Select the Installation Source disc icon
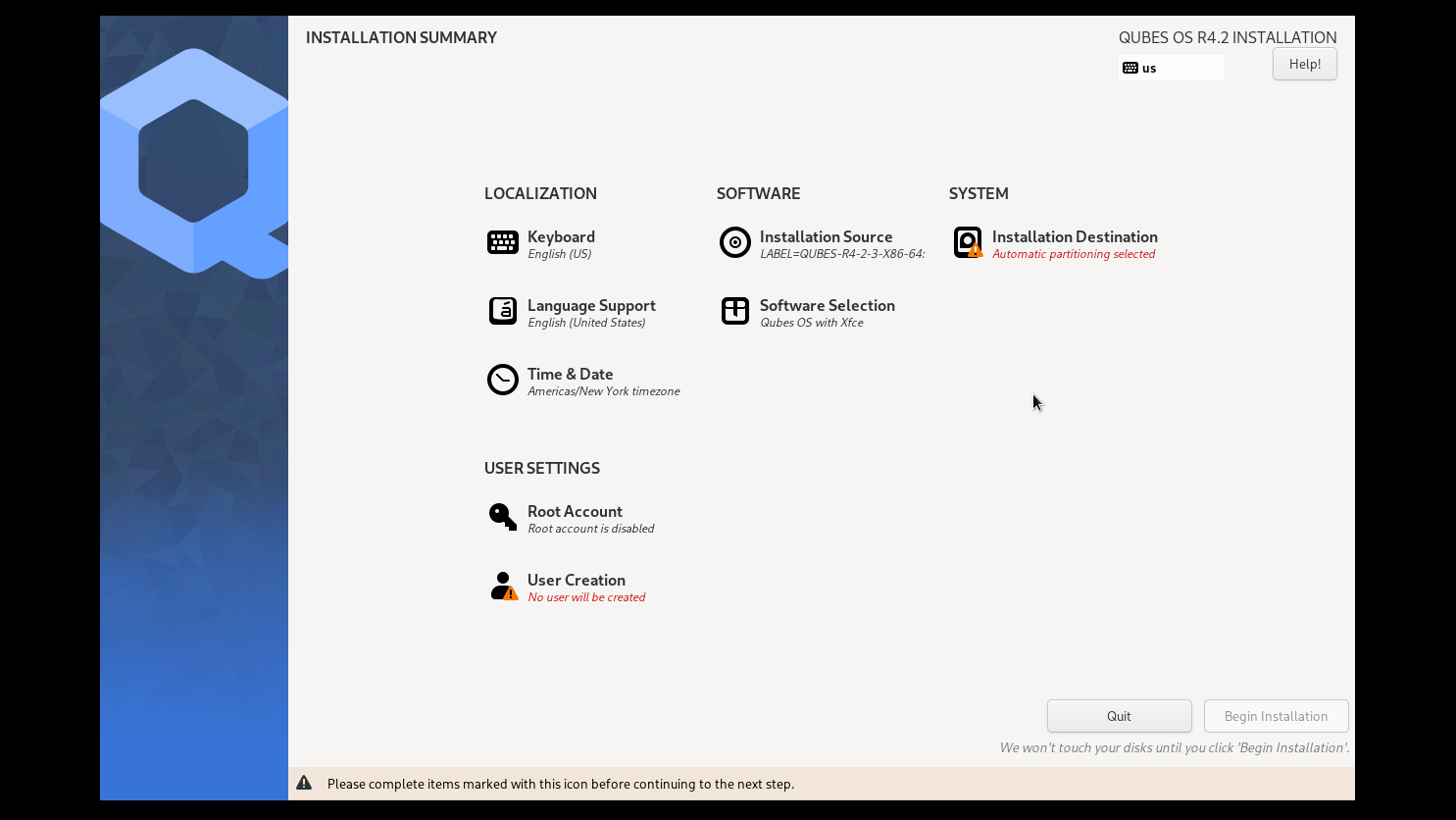 click(x=735, y=242)
